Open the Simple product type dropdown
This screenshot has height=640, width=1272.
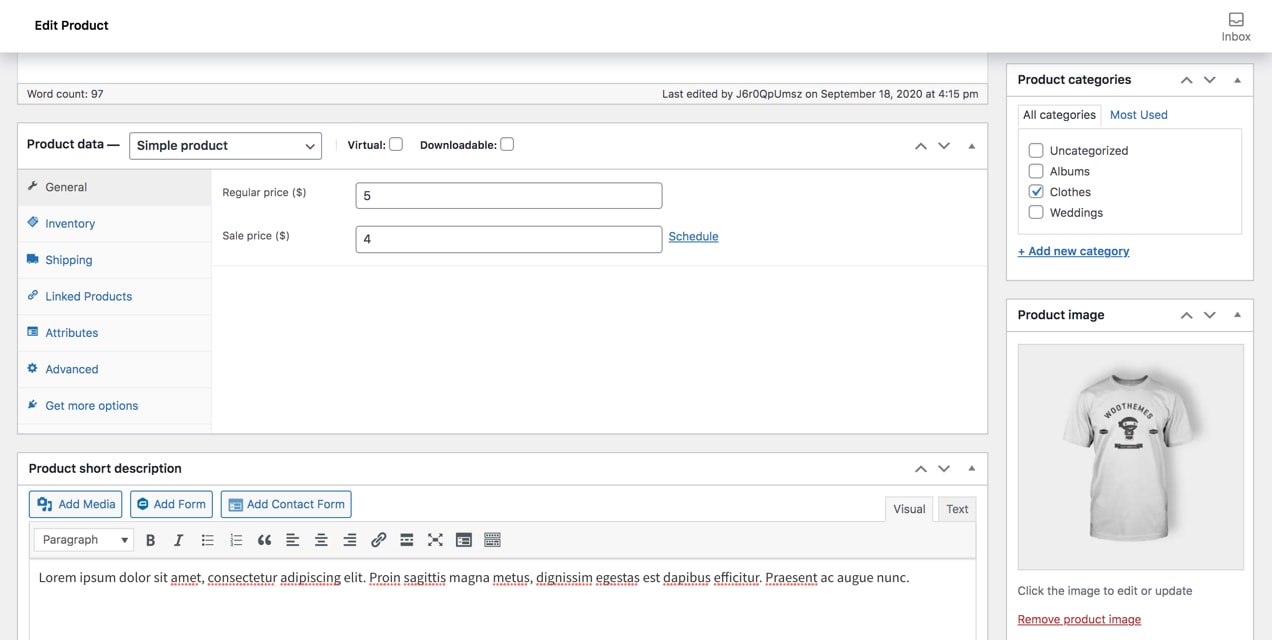(x=225, y=145)
